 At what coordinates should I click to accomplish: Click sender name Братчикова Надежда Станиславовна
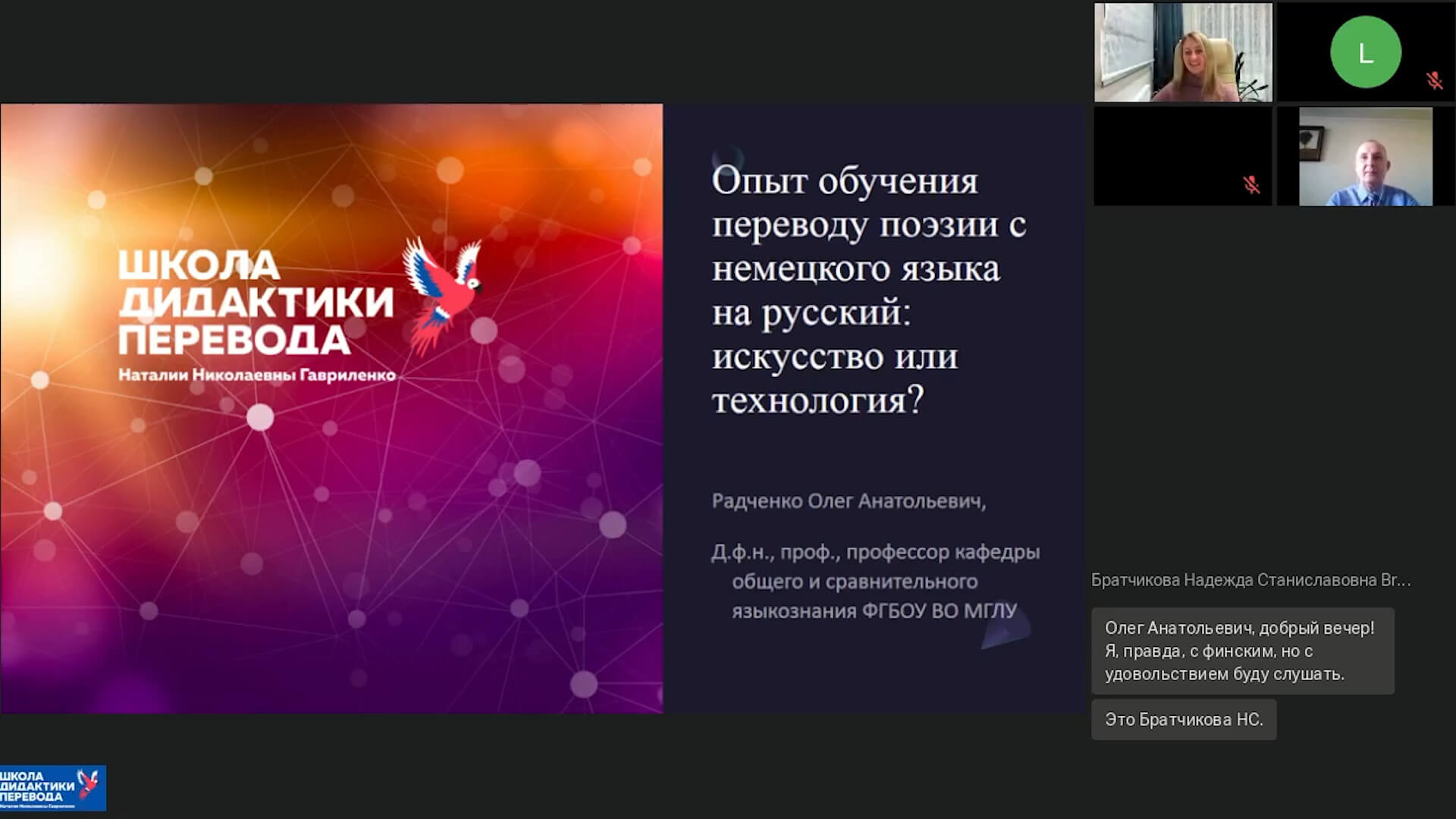pyautogui.click(x=1250, y=580)
